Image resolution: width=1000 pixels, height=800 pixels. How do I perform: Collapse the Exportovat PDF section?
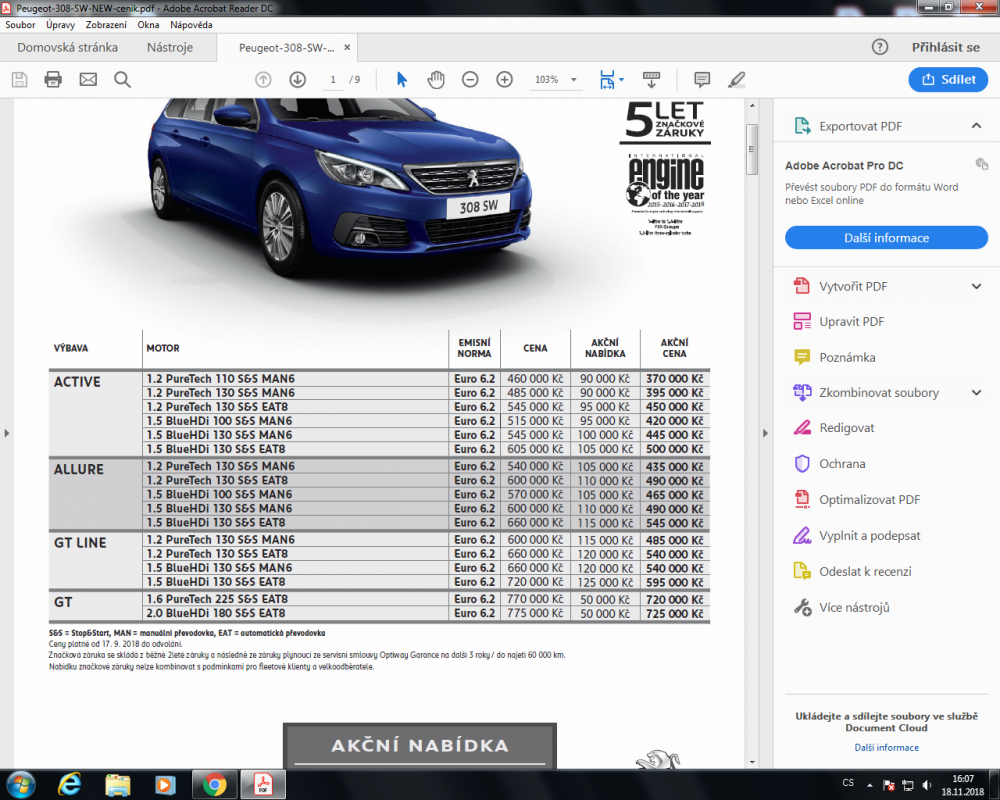[976, 126]
